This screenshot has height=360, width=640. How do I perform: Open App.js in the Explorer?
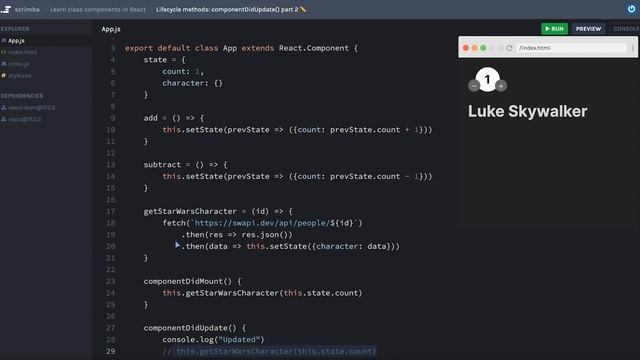click(16, 40)
